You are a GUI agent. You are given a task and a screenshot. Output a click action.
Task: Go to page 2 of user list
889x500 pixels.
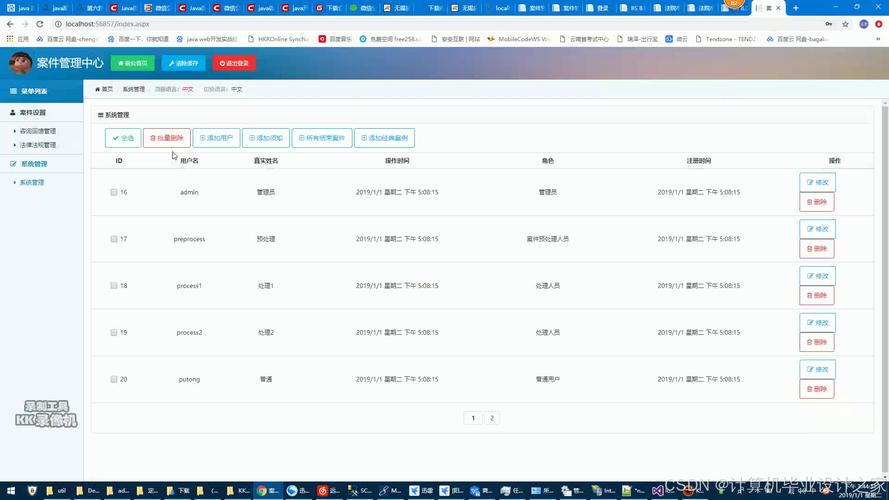[492, 418]
